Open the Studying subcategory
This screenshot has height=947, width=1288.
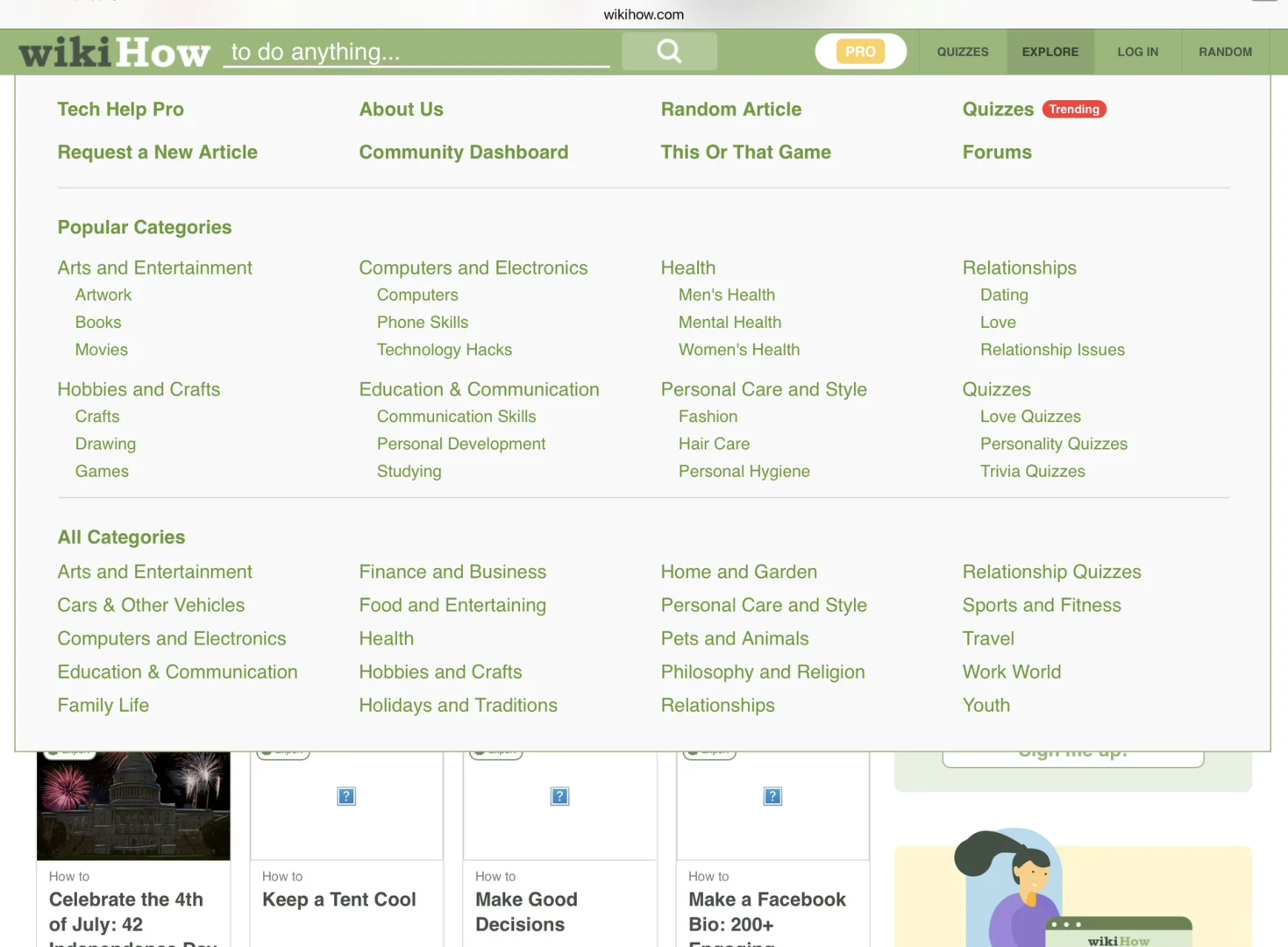409,471
